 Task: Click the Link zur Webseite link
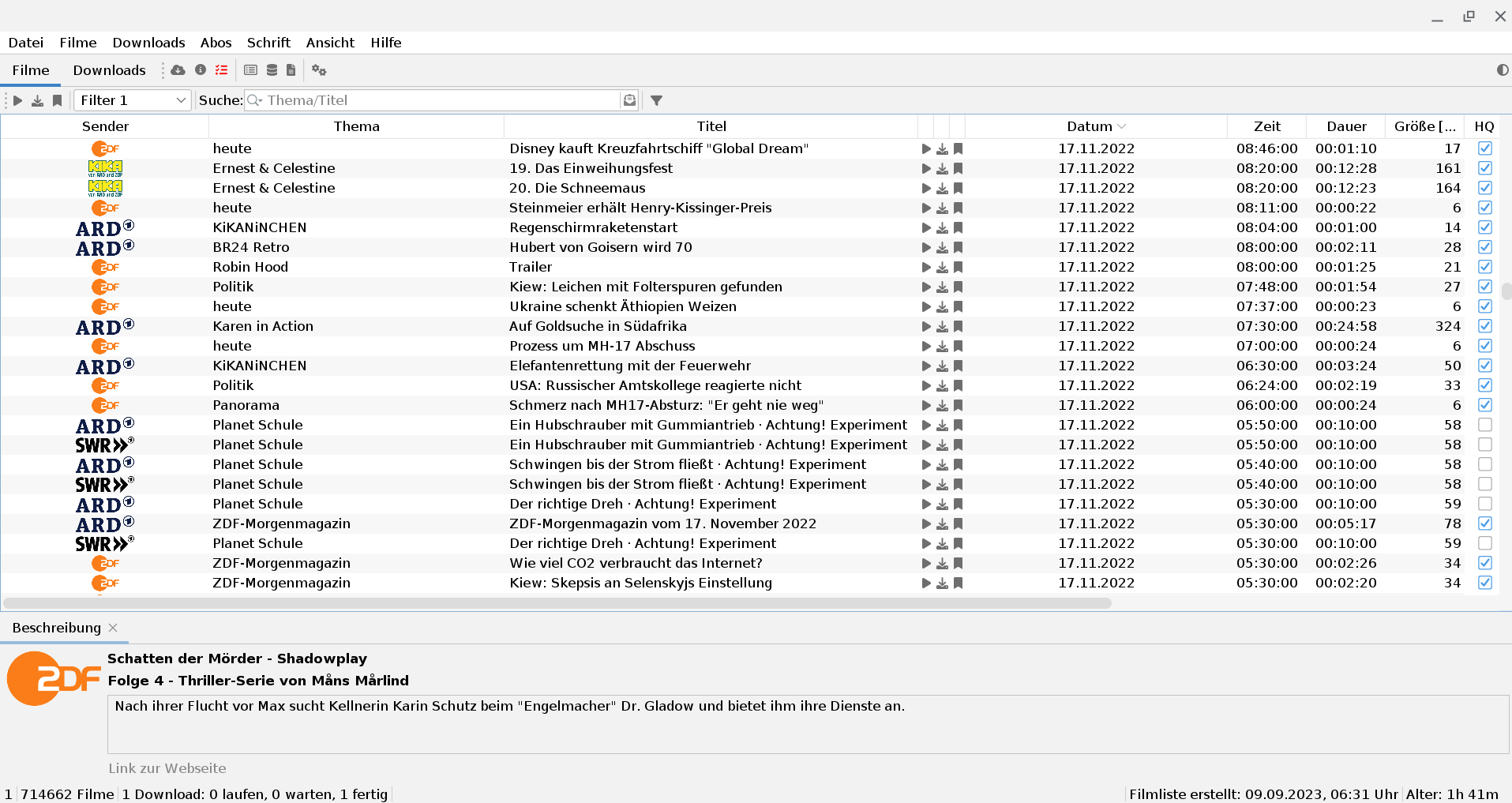click(x=167, y=768)
